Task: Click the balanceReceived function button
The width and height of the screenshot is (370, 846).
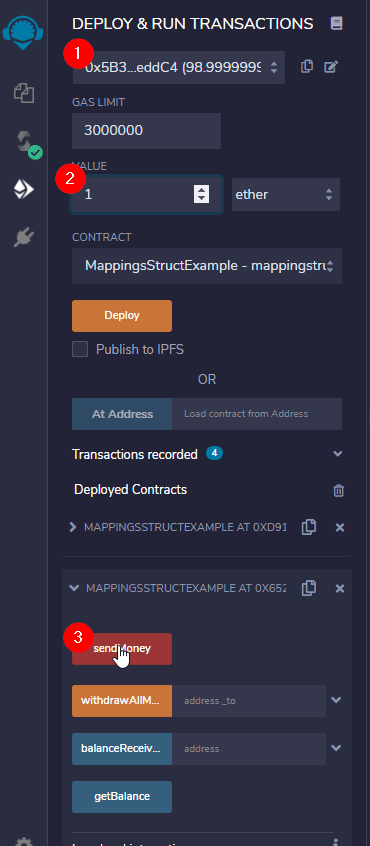Action: [x=122, y=749]
